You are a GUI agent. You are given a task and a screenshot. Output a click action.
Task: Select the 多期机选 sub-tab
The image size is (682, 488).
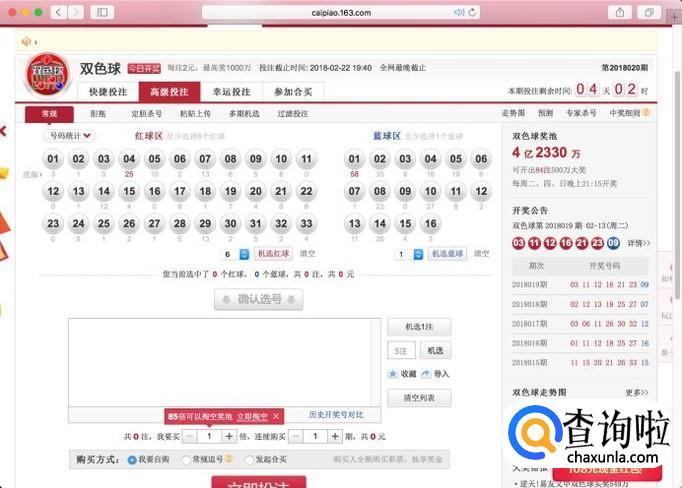pyautogui.click(x=244, y=114)
